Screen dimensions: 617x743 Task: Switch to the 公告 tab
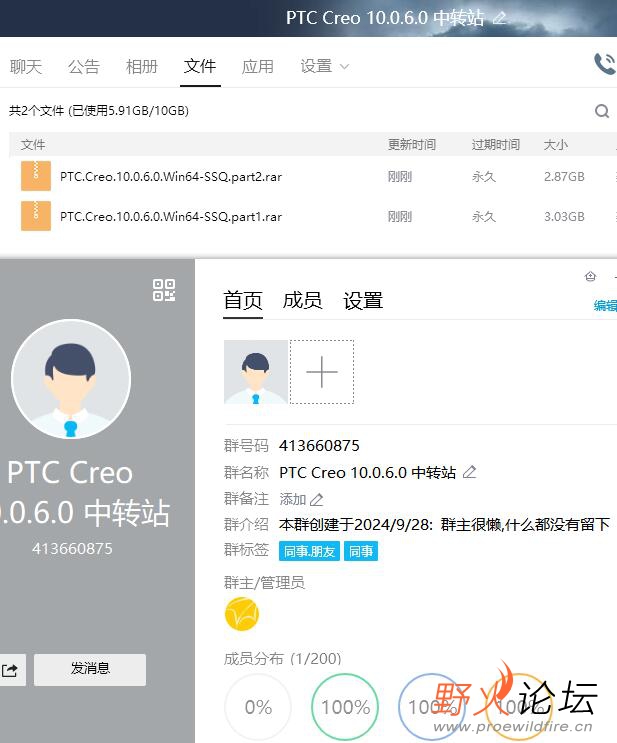(84, 66)
